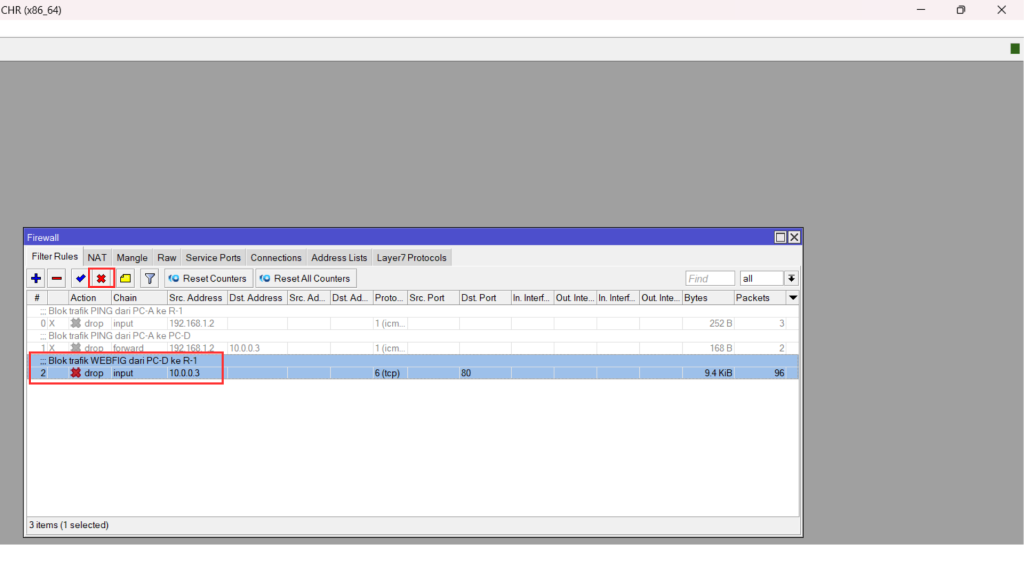The width and height of the screenshot is (1024, 576).
Task: Click the red X Disable rule icon
Action: (101, 279)
